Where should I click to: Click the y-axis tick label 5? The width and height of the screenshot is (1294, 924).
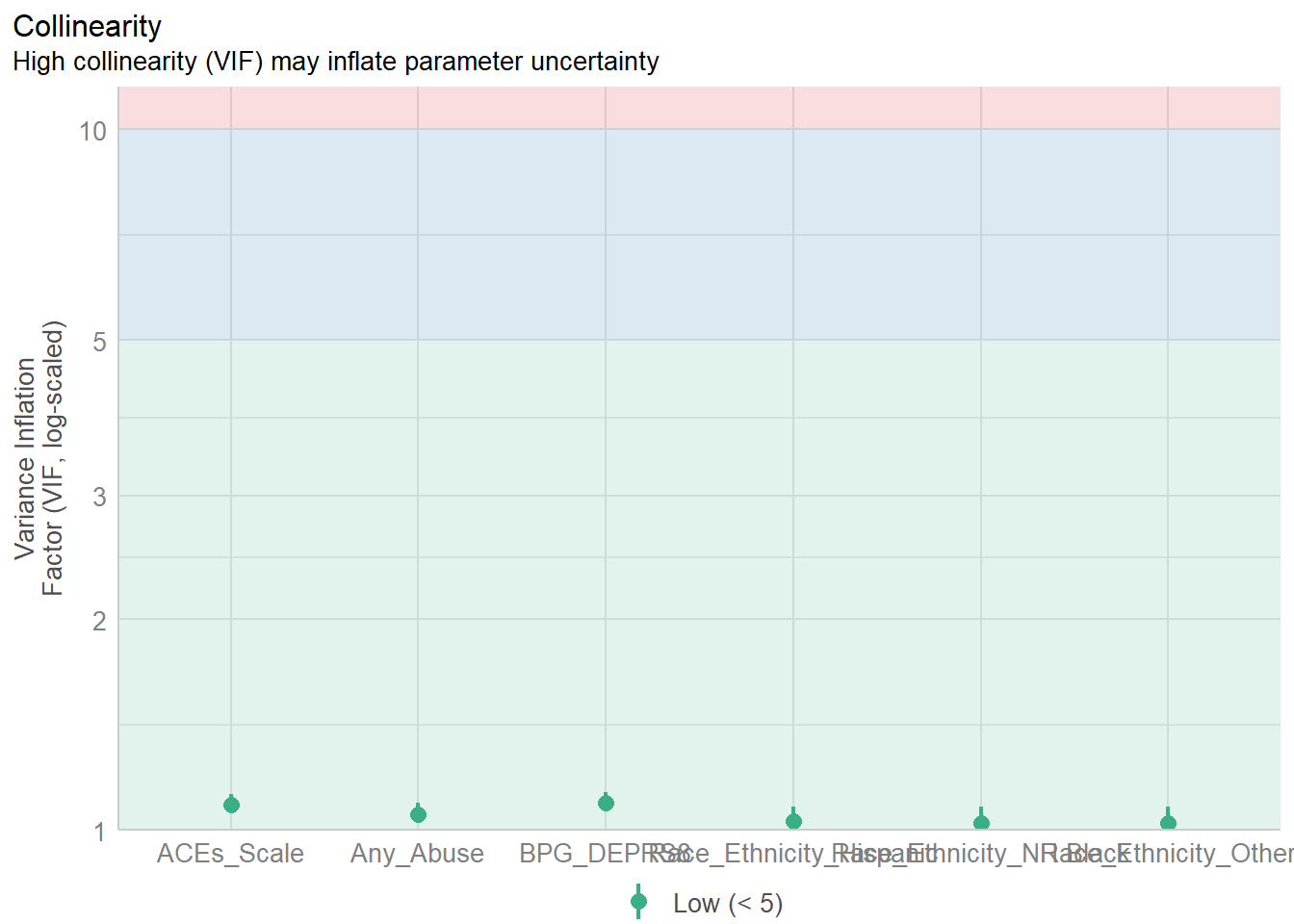[x=99, y=342]
